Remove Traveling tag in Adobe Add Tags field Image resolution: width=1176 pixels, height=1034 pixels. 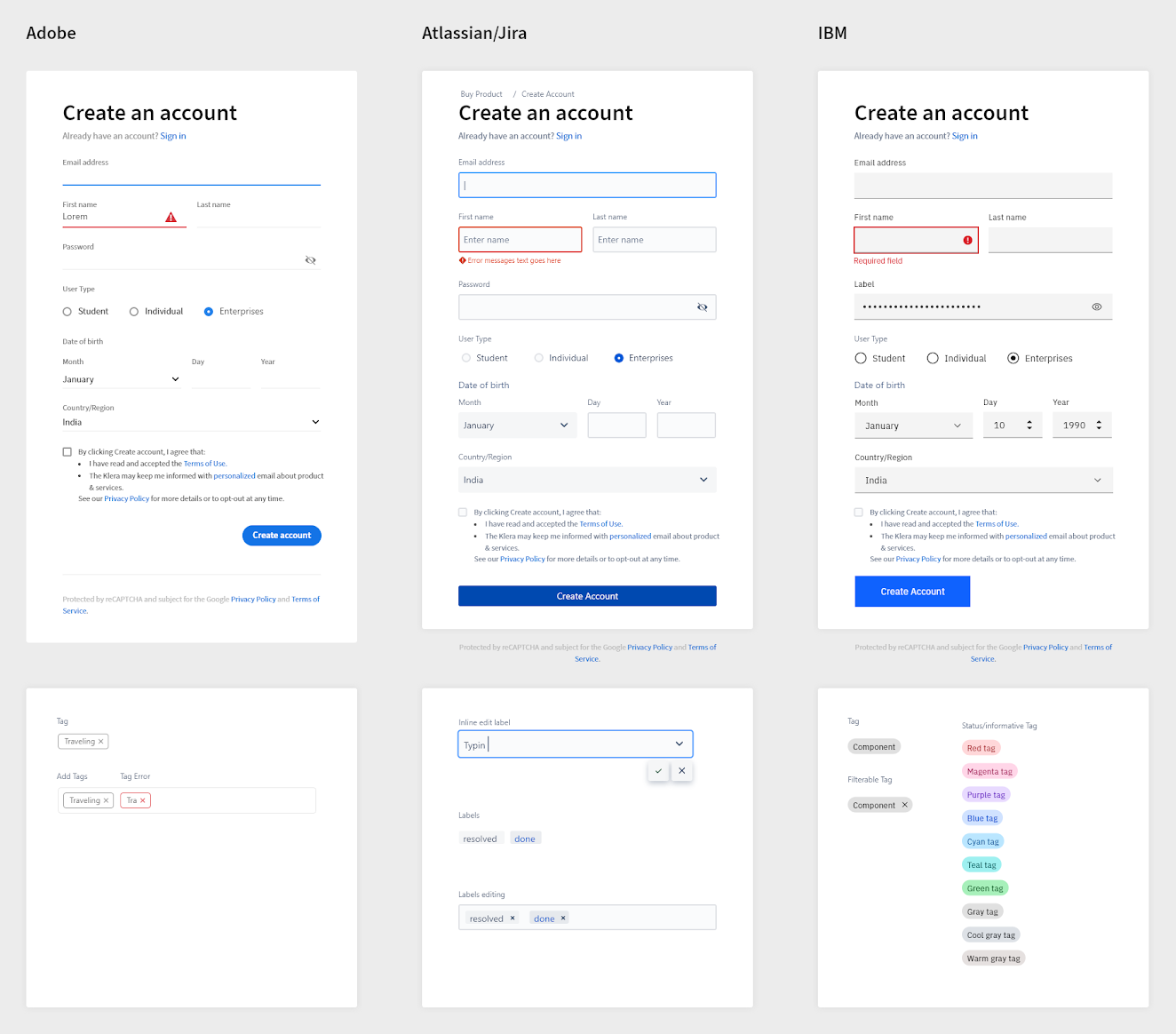pyautogui.click(x=107, y=800)
